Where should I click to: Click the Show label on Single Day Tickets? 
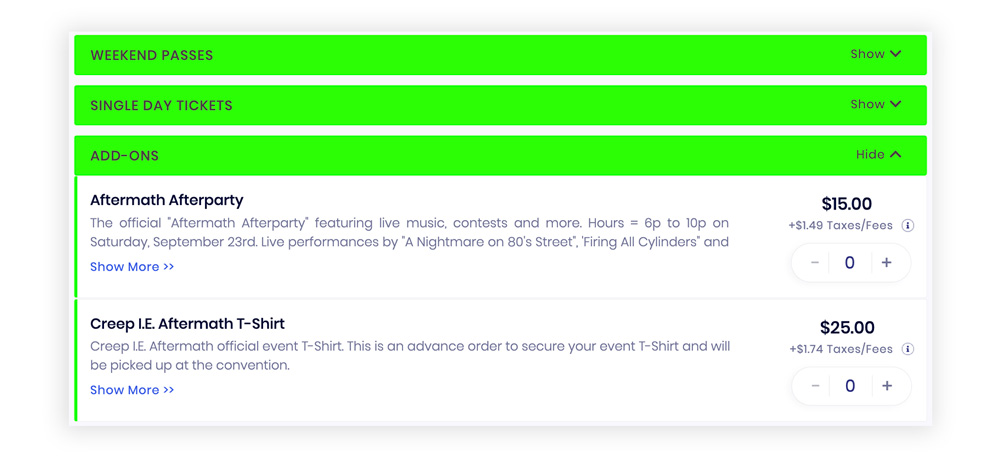tap(867, 105)
